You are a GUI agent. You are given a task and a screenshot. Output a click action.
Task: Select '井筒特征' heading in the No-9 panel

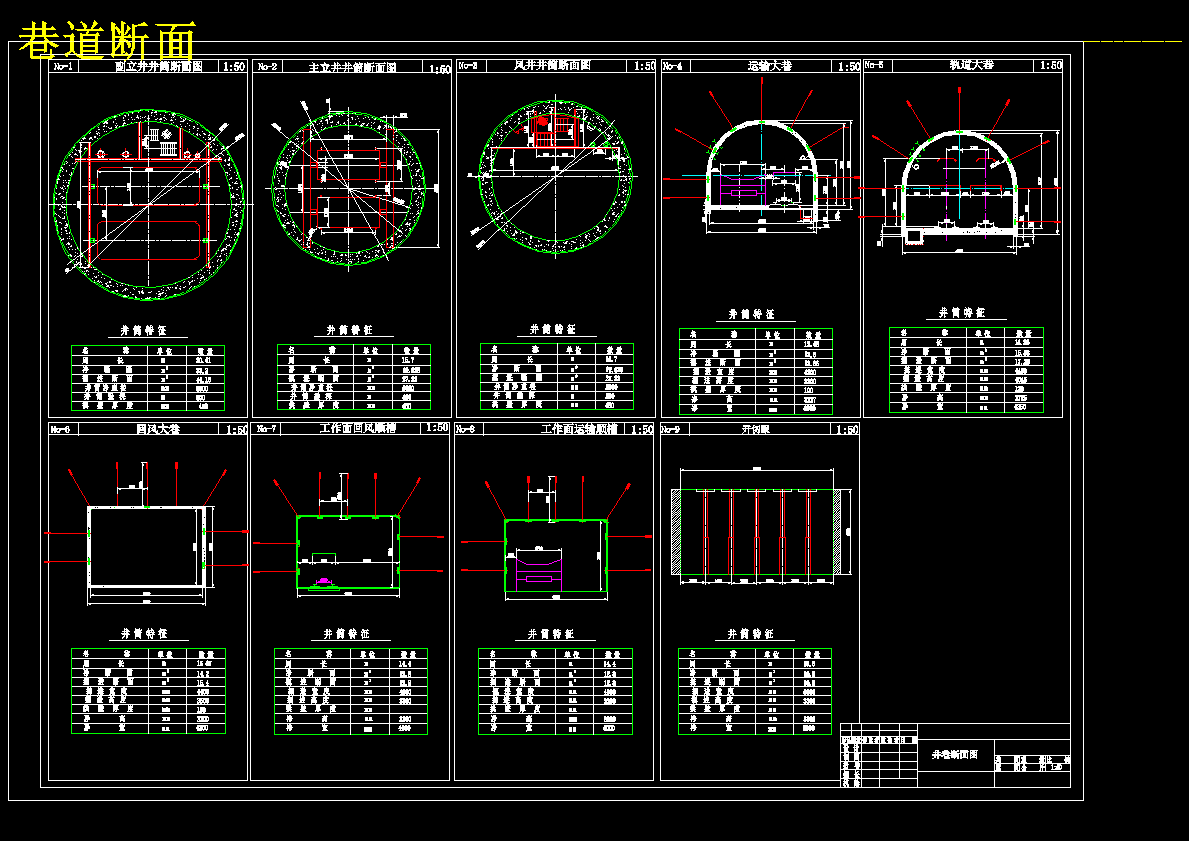tap(751, 634)
